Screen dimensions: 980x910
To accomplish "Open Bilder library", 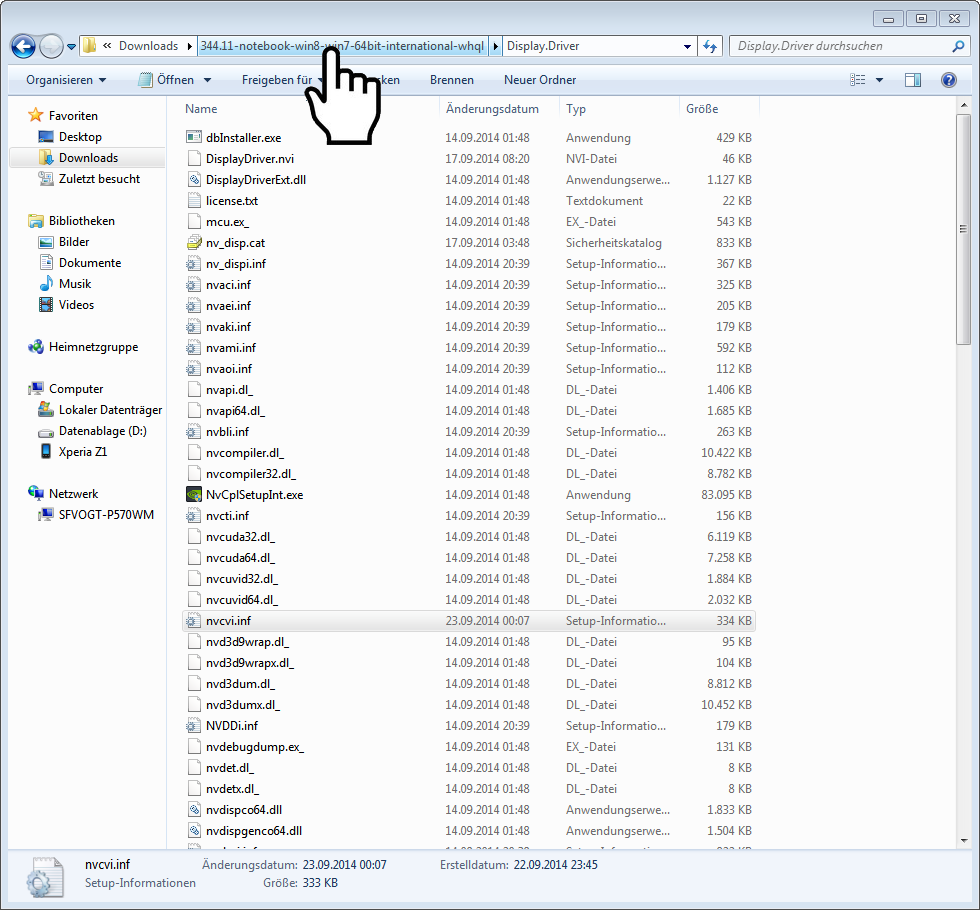I will (74, 242).
